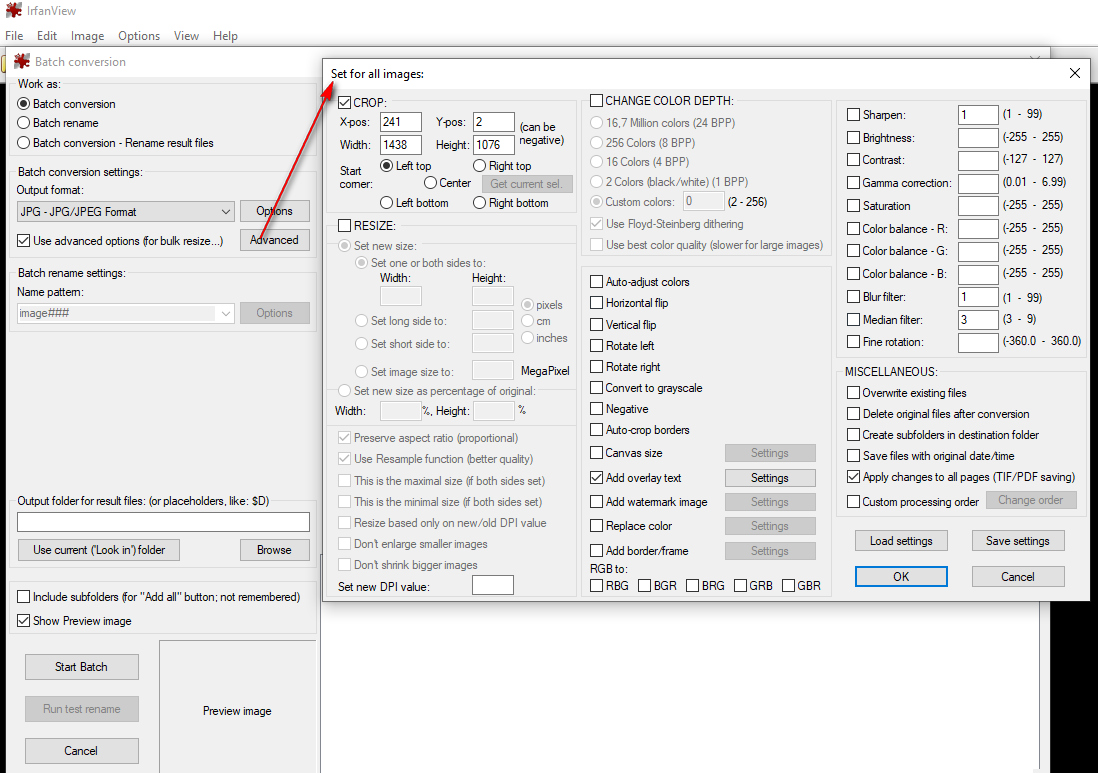Enable Horizontal flip

pyautogui.click(x=597, y=302)
